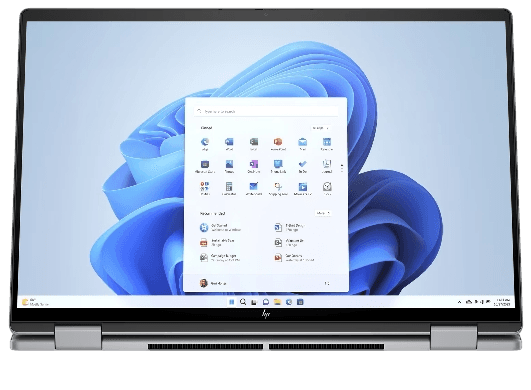This screenshot has width=531, height=390.
Task: Open Microsoft Store from the taskbar
Action: point(300,302)
